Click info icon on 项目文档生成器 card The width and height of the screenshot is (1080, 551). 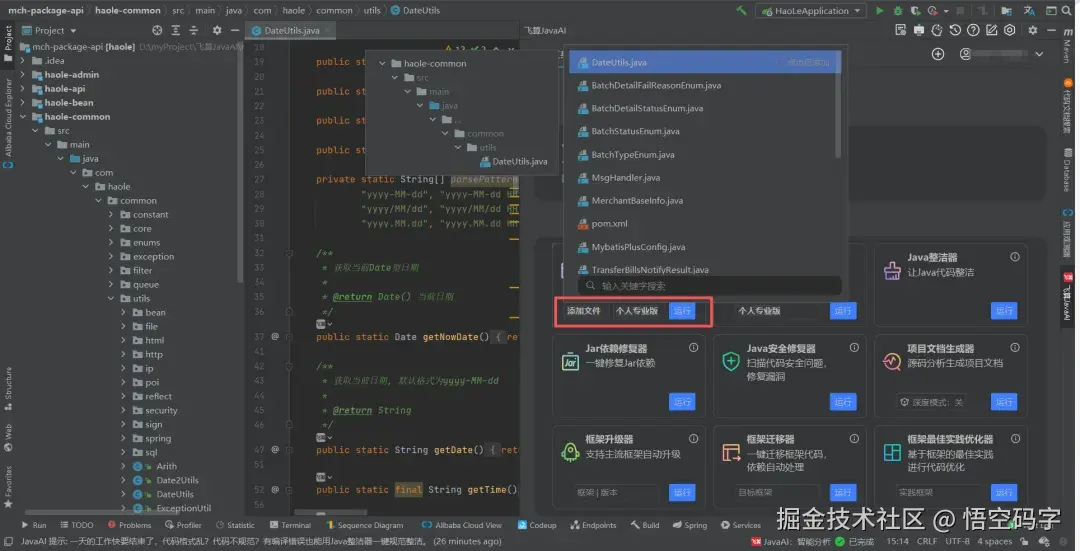pos(1015,348)
